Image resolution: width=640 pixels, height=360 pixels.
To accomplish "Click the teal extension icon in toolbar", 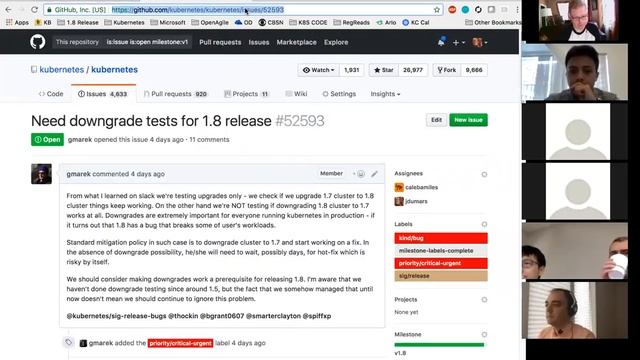I will [x=465, y=9].
